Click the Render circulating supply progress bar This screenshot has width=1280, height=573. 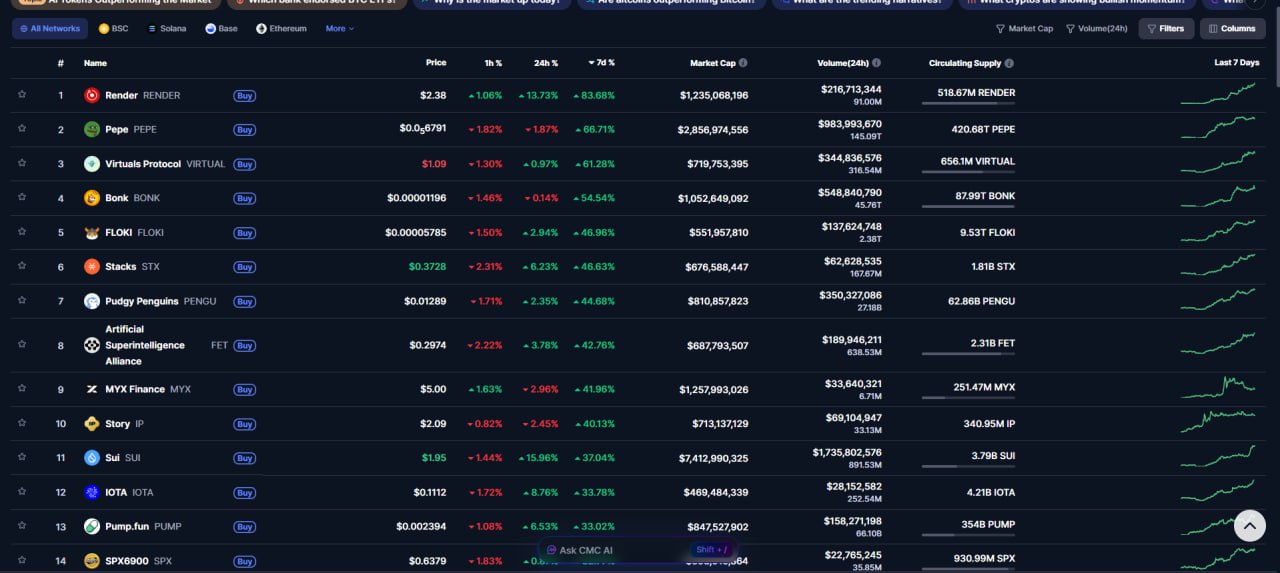click(x=967, y=104)
